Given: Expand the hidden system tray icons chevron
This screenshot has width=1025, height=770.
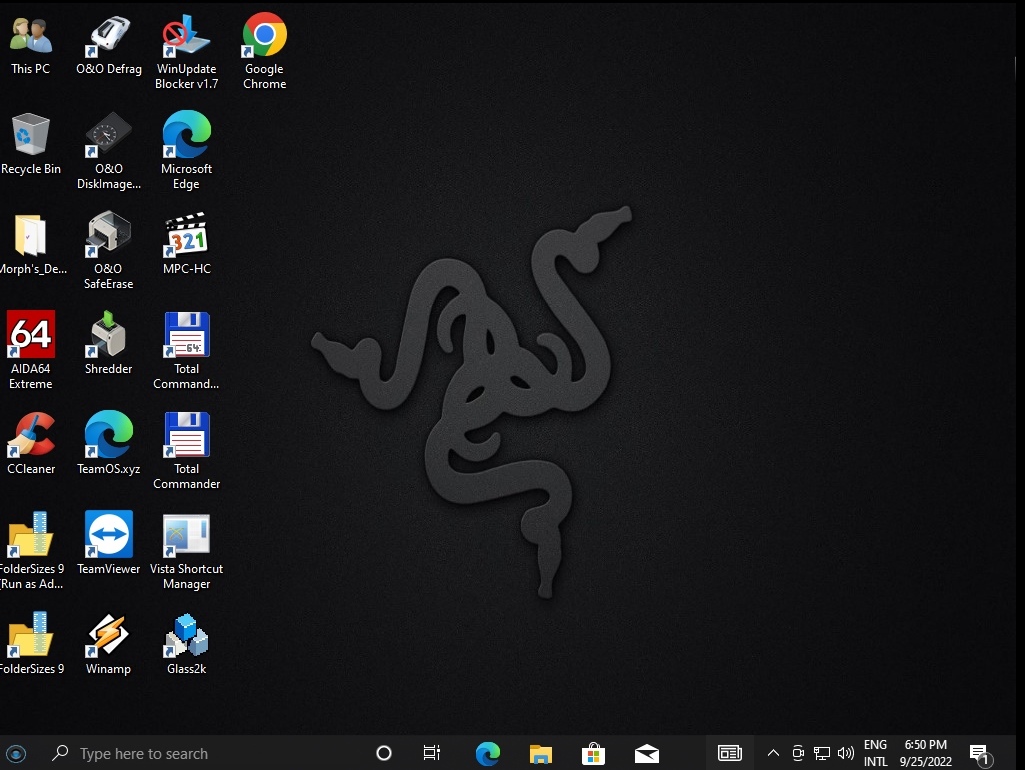Looking at the screenshot, I should pyautogui.click(x=773, y=753).
